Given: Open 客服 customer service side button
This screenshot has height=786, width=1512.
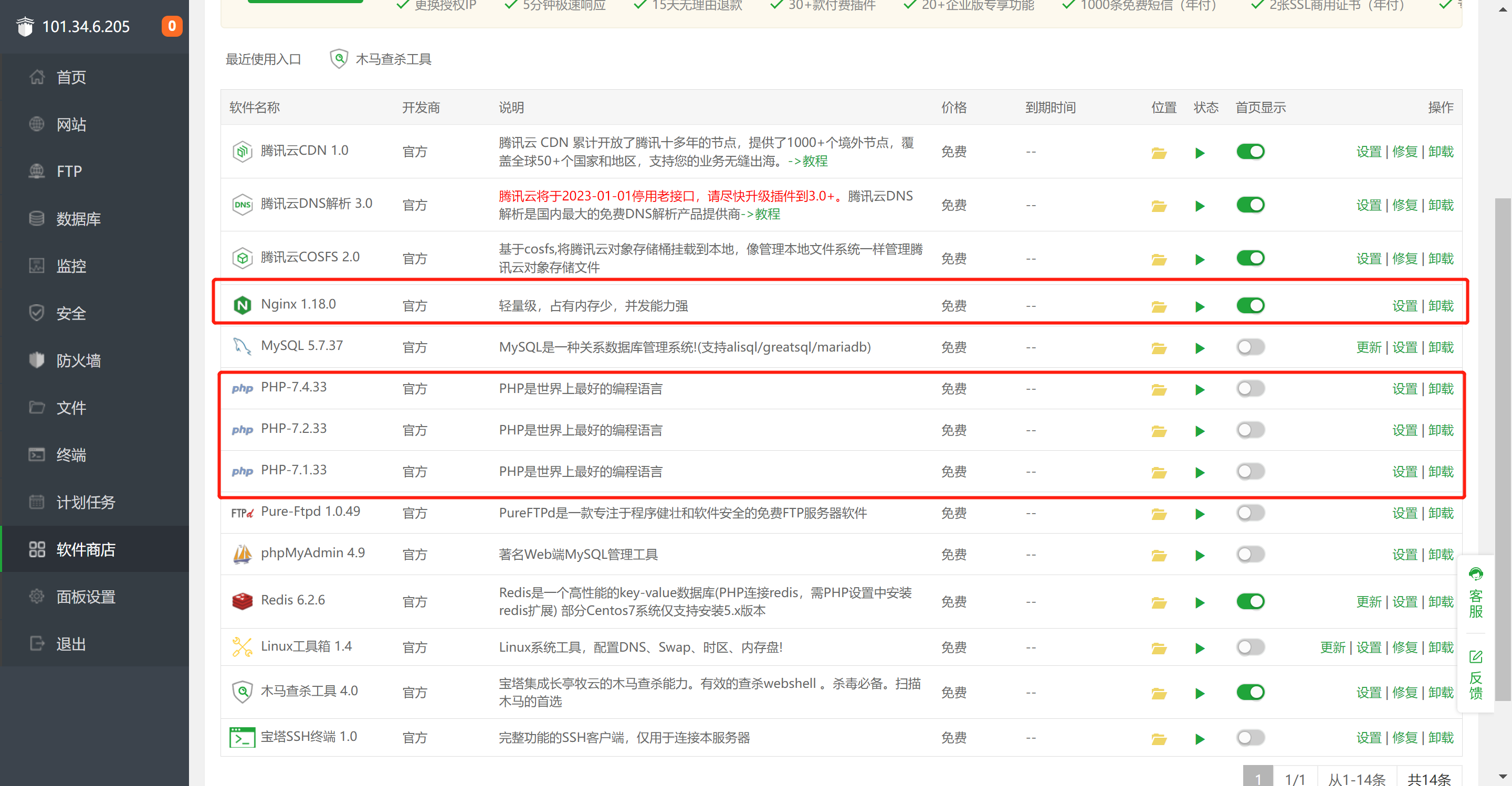Looking at the screenshot, I should (x=1476, y=593).
